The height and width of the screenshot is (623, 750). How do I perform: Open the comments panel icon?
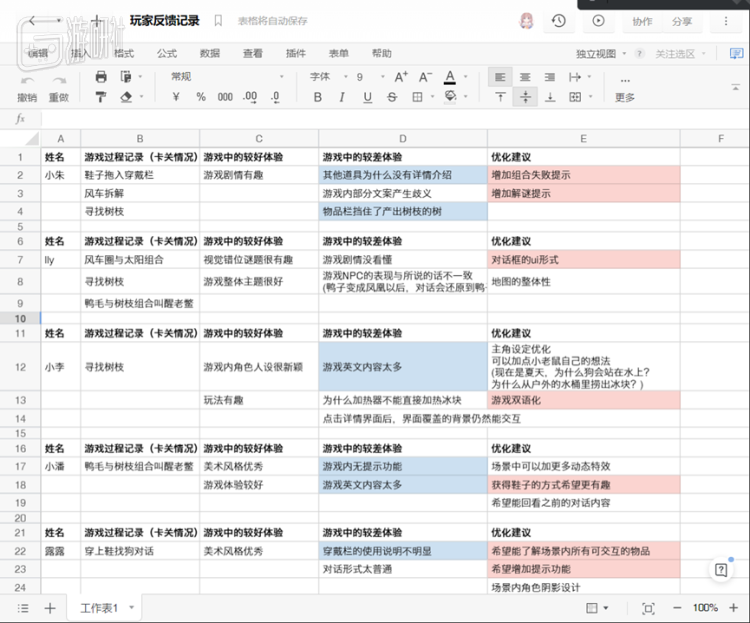(736, 53)
